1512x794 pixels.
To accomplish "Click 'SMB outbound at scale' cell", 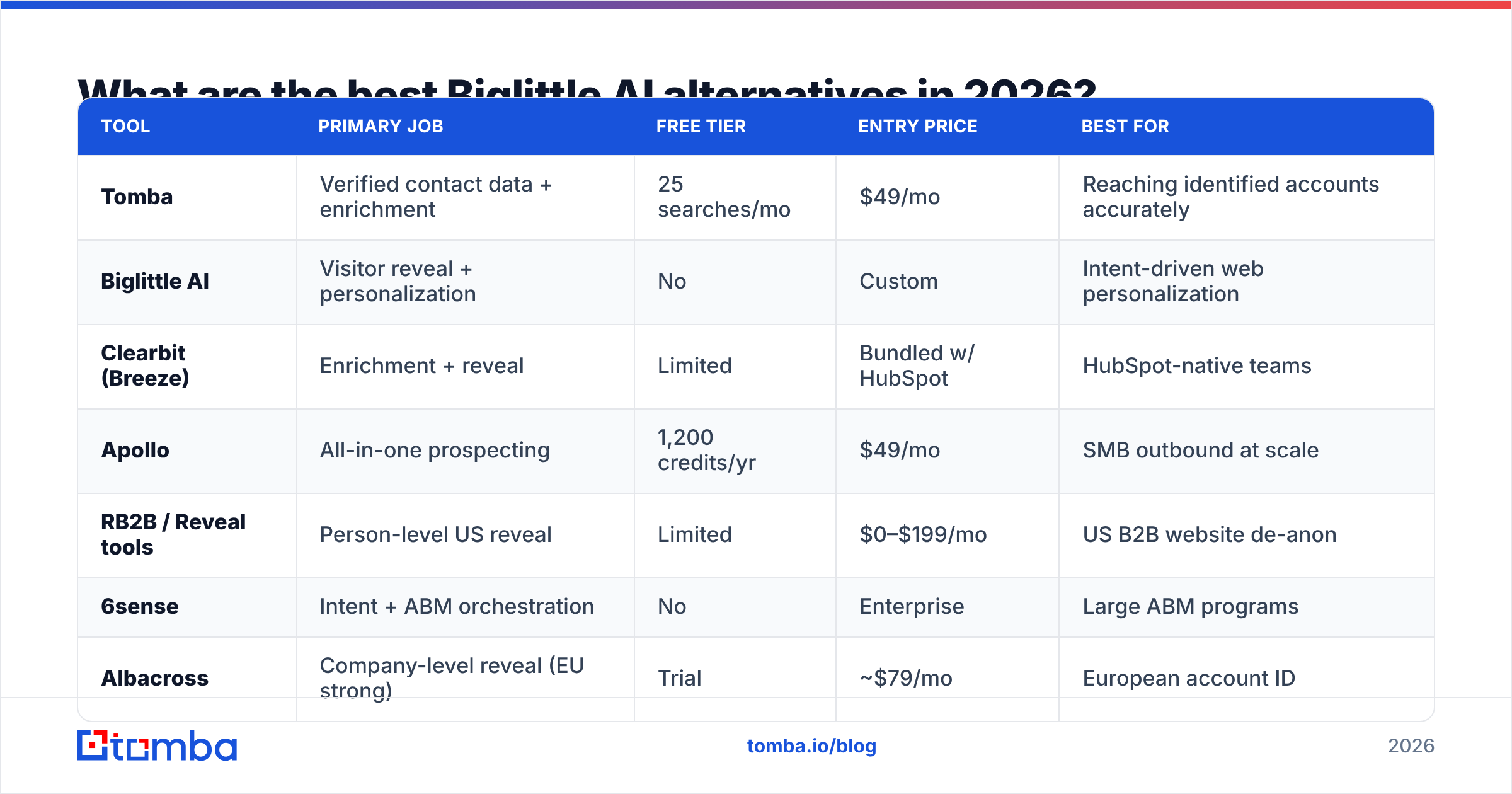I will (x=1247, y=451).
